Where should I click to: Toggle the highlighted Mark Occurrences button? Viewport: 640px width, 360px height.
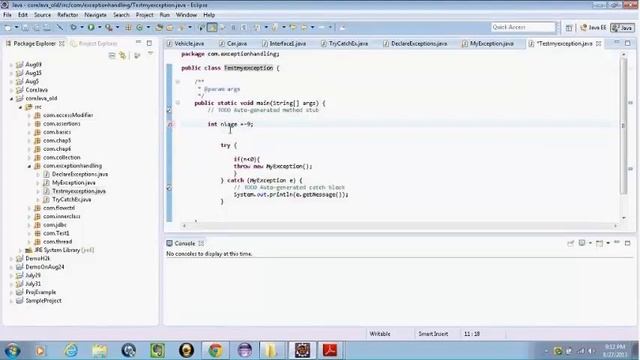[212, 27]
